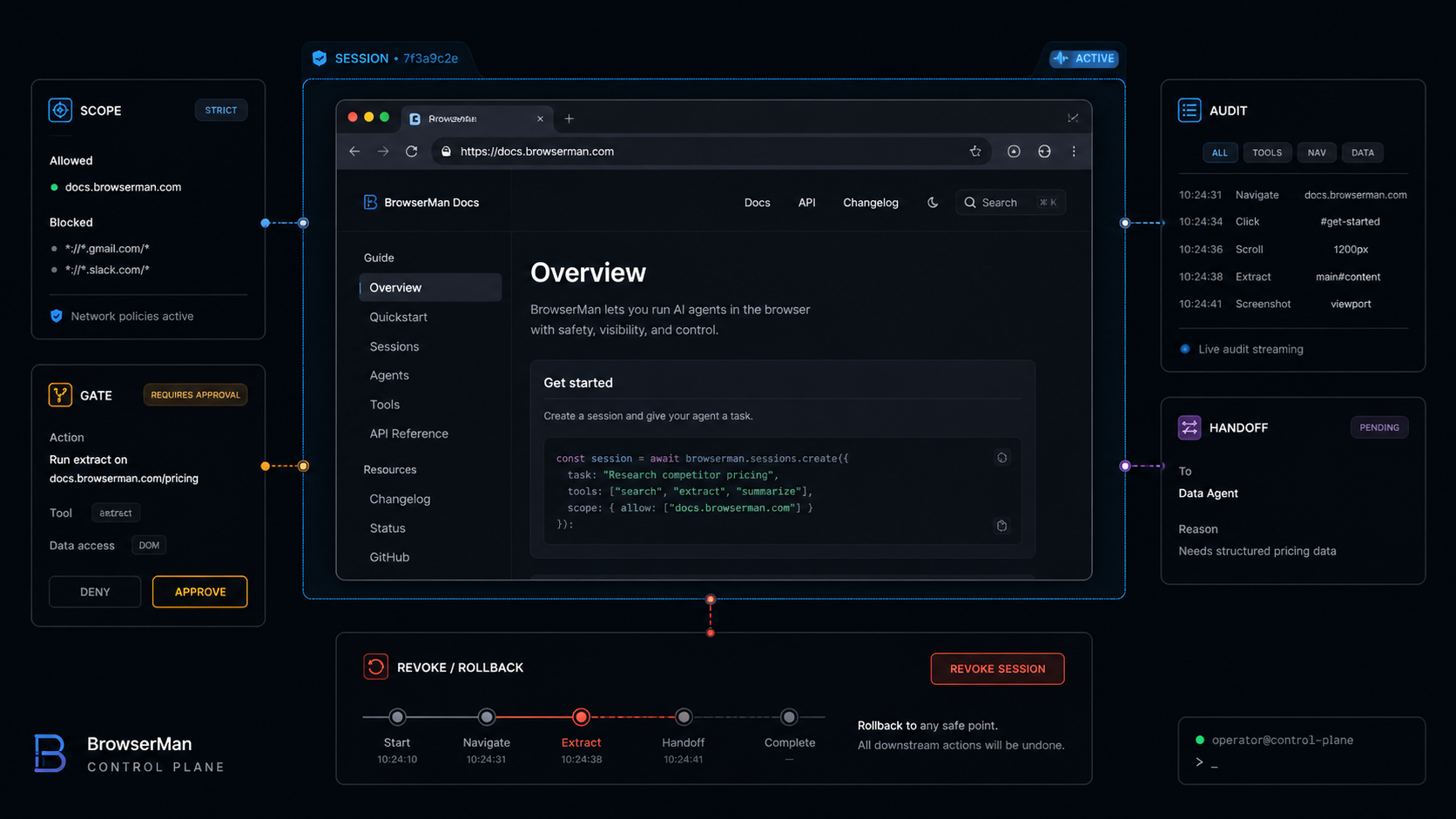Image resolution: width=1456 pixels, height=819 pixels.
Task: Open Quickstart in the docs sidebar
Action: pos(398,317)
